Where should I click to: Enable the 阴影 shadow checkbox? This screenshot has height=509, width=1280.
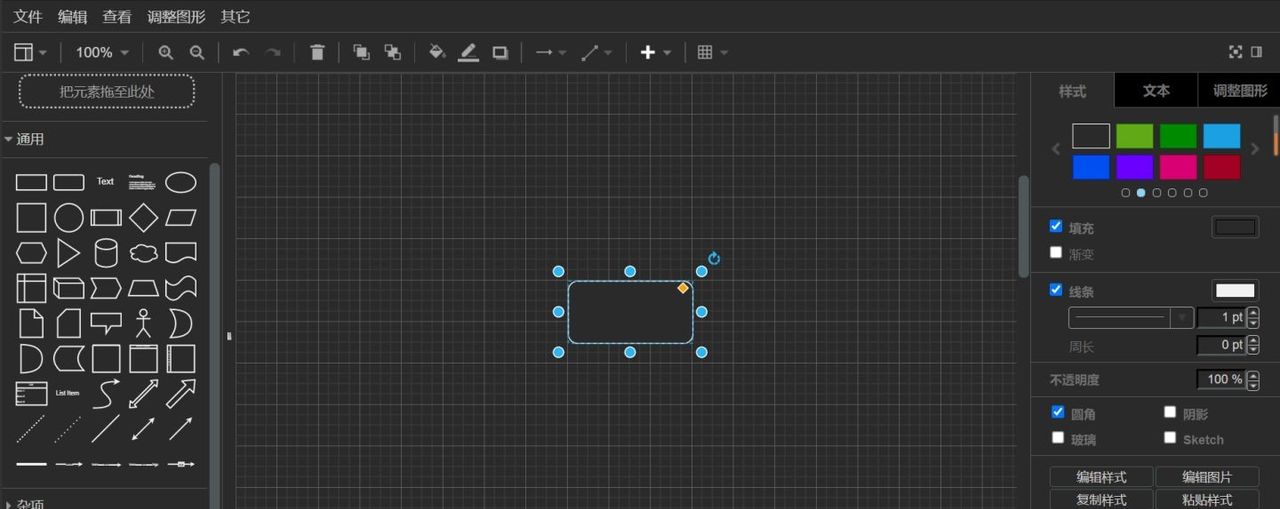point(1170,412)
